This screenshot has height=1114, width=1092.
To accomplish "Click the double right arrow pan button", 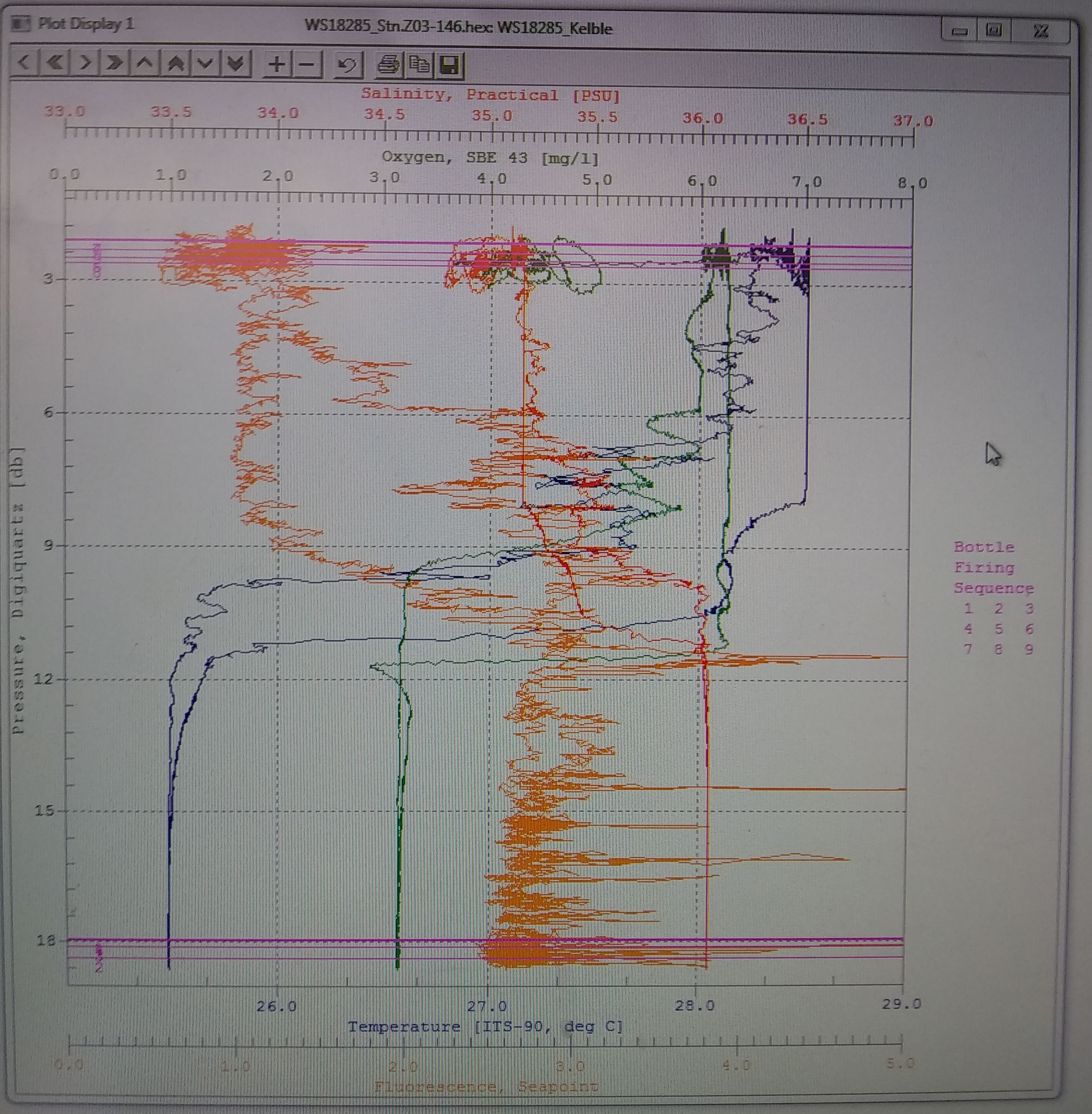I will [x=115, y=62].
